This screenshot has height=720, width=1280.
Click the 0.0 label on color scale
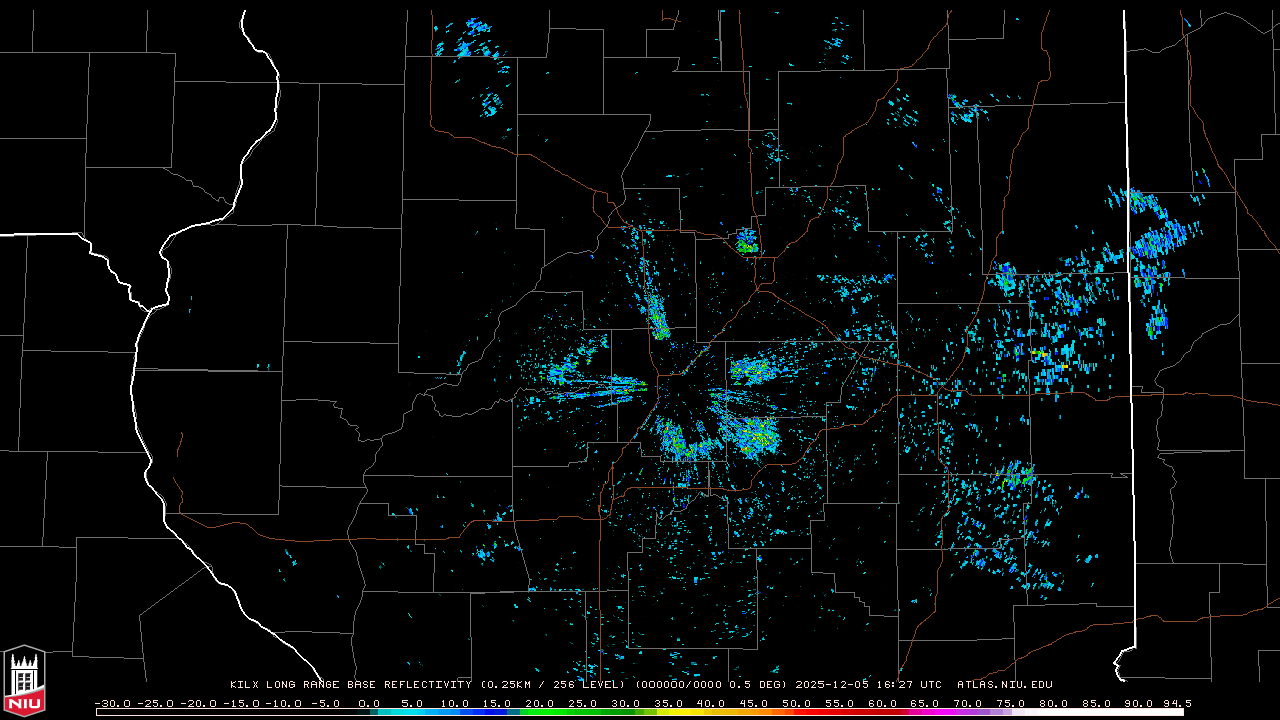tap(369, 703)
